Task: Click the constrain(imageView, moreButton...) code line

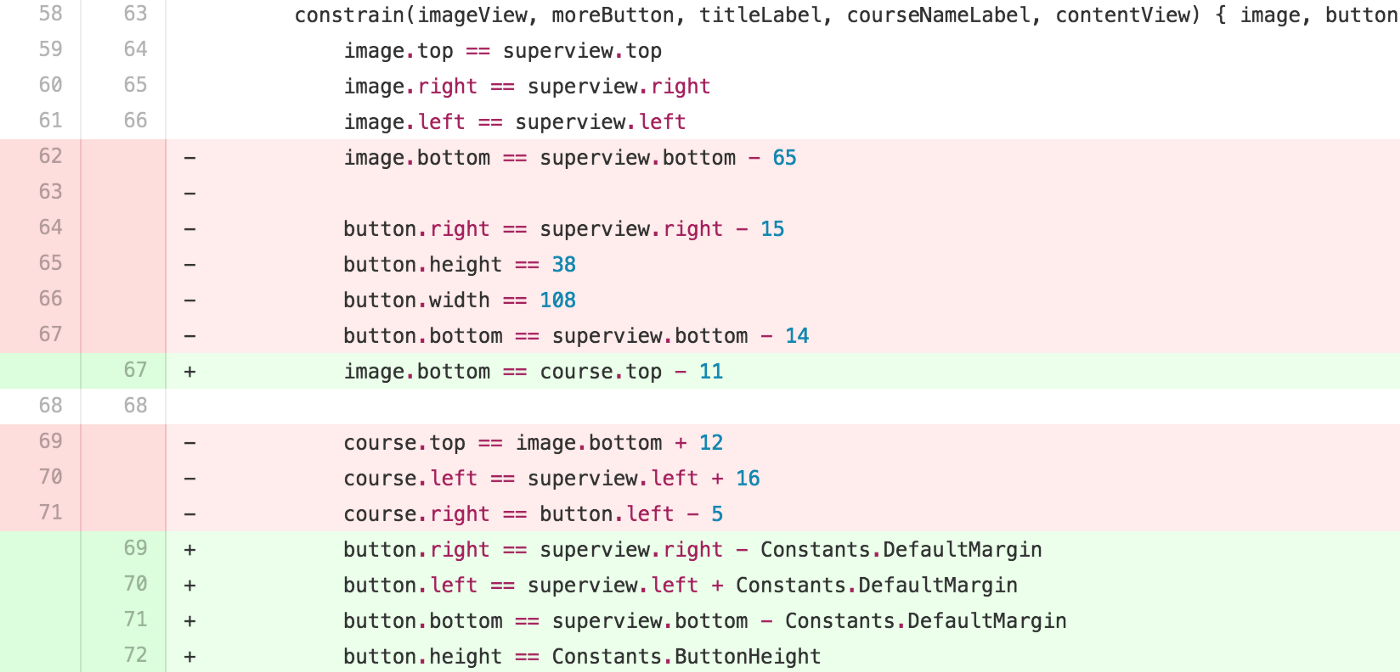Action: (847, 15)
